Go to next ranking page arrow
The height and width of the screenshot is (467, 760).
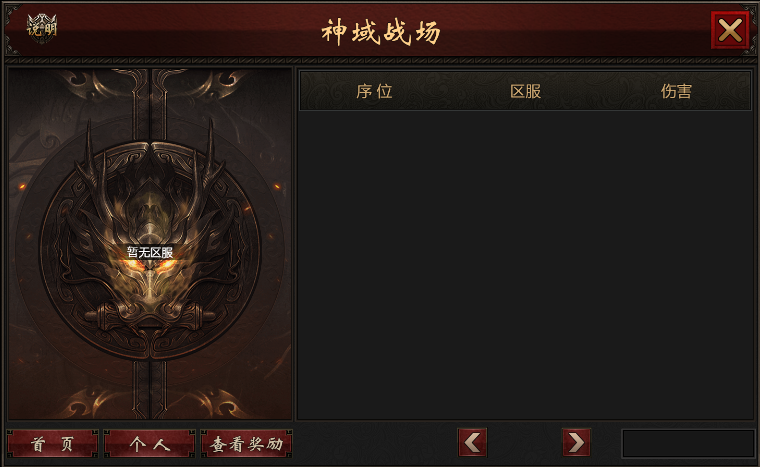click(576, 442)
